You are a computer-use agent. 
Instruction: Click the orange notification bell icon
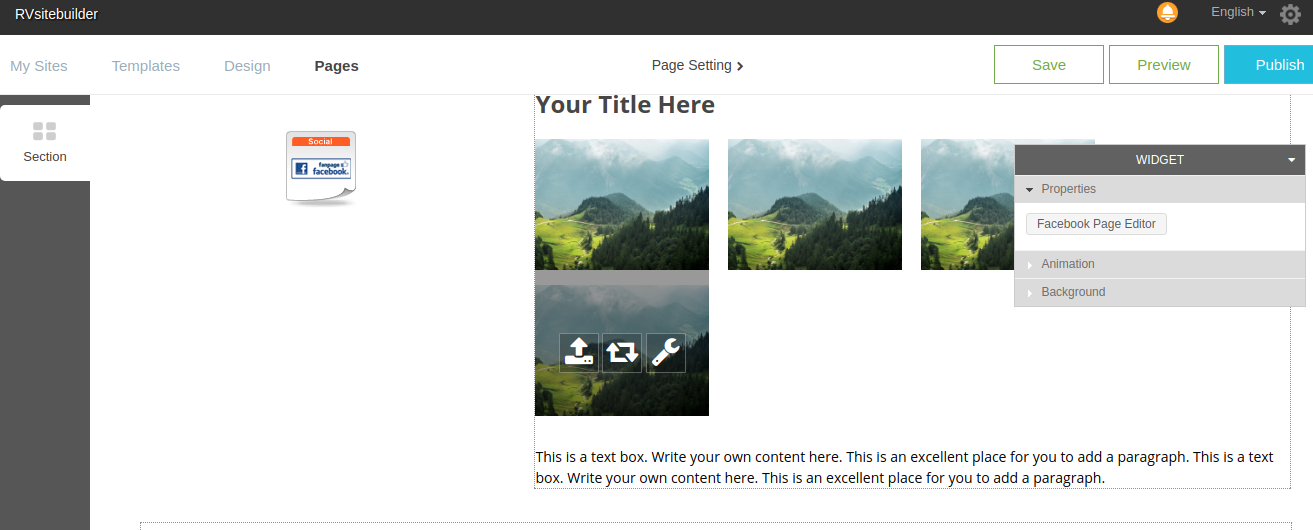(x=1167, y=13)
